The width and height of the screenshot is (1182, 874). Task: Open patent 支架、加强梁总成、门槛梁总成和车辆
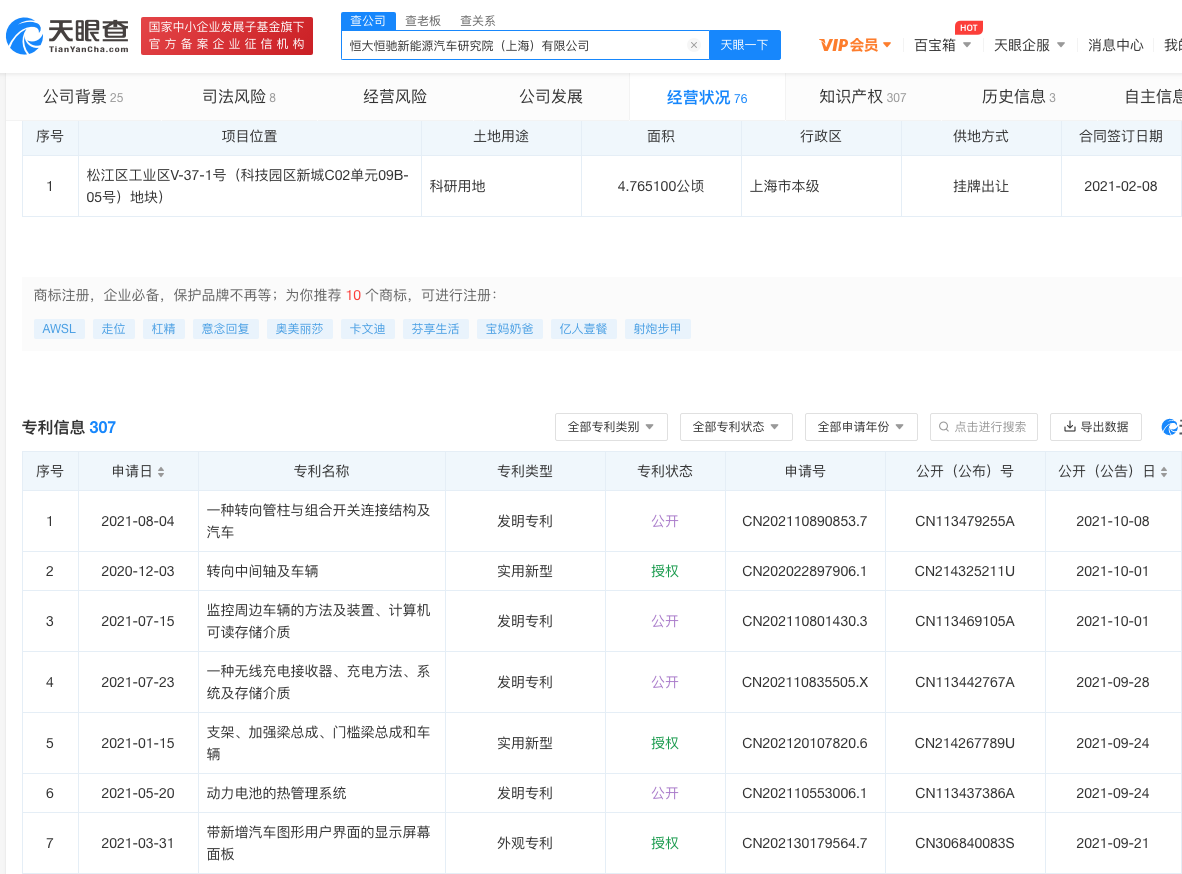click(x=319, y=743)
